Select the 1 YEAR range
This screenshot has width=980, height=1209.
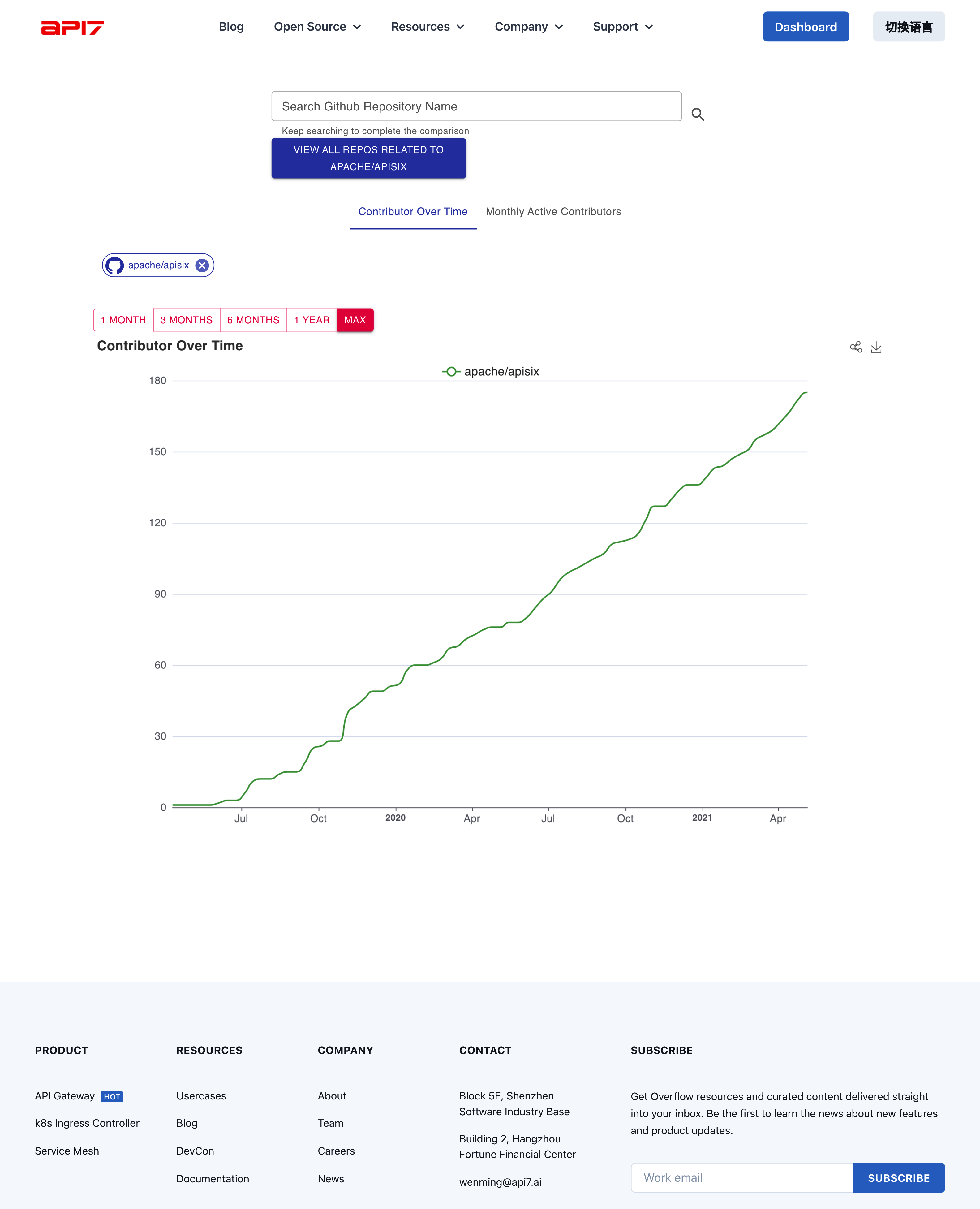click(x=312, y=320)
